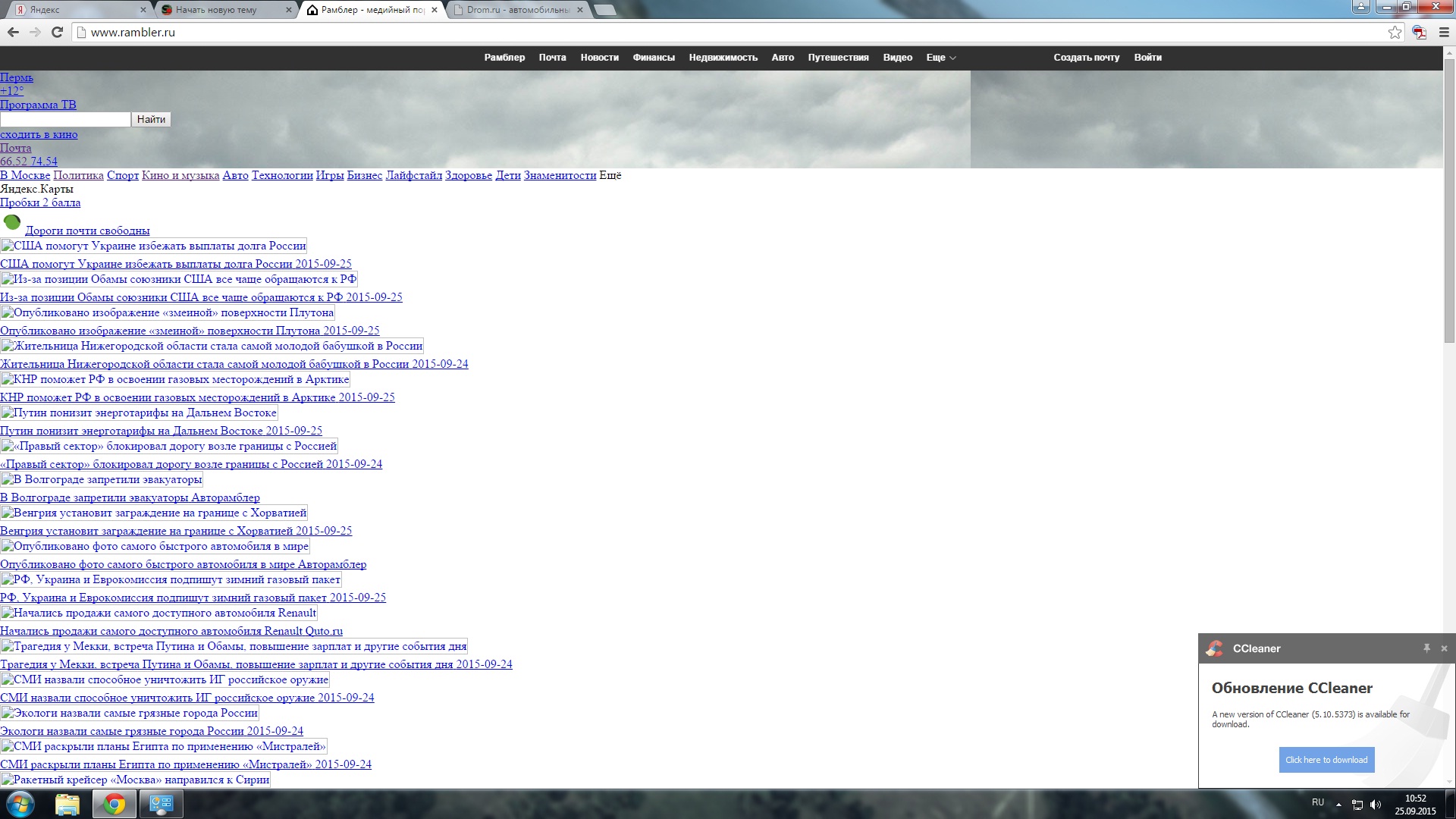Open the Windows Start button
Viewport: 1456px width, 819px height.
pos(20,804)
